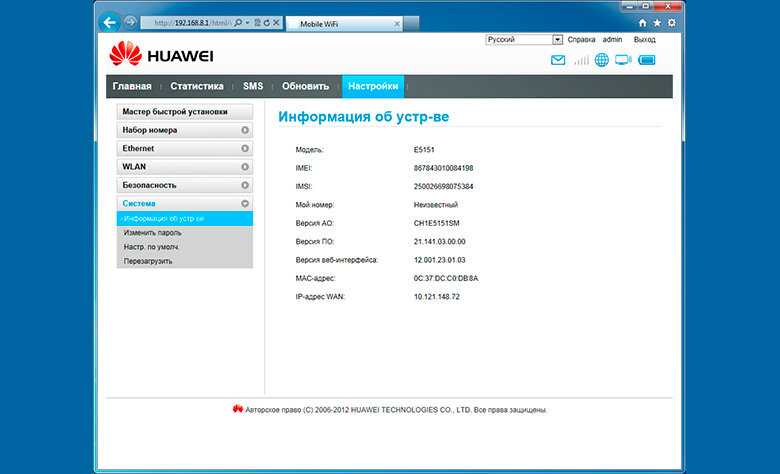Expand the Ethernet sidebar section

pyautogui.click(x=185, y=148)
